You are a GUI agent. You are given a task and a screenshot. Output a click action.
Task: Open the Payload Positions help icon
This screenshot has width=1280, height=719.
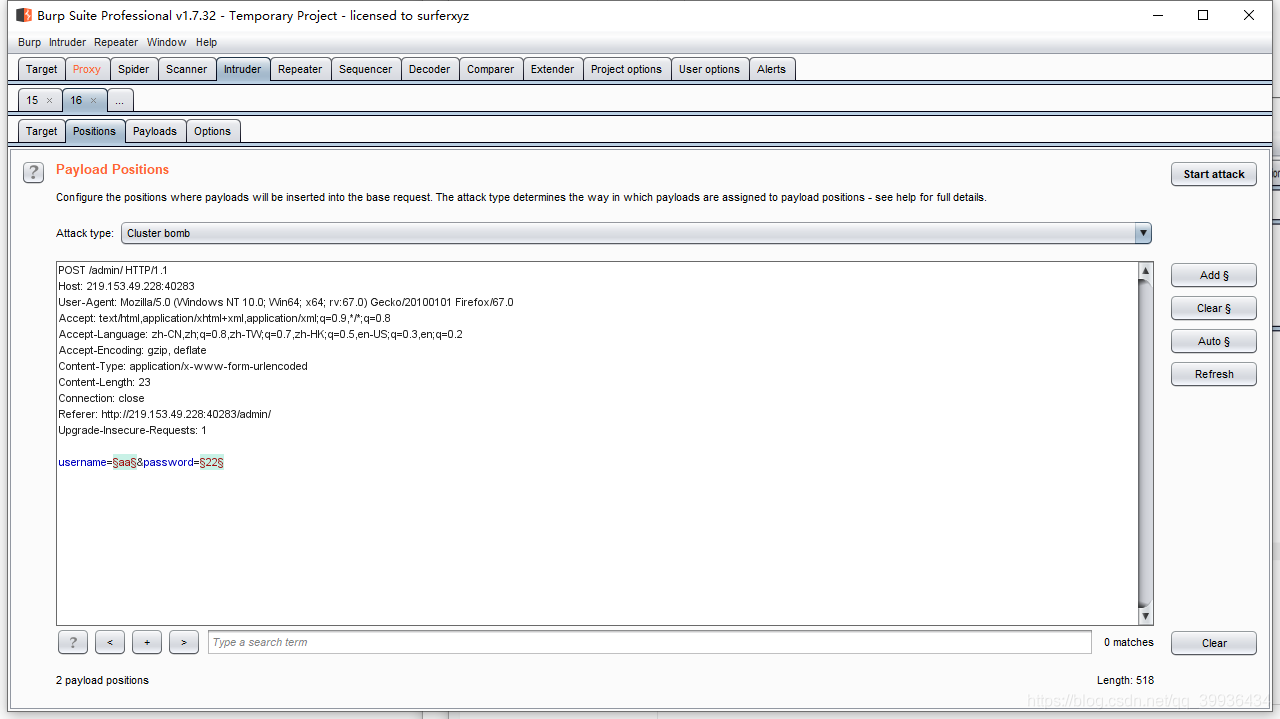coord(33,172)
